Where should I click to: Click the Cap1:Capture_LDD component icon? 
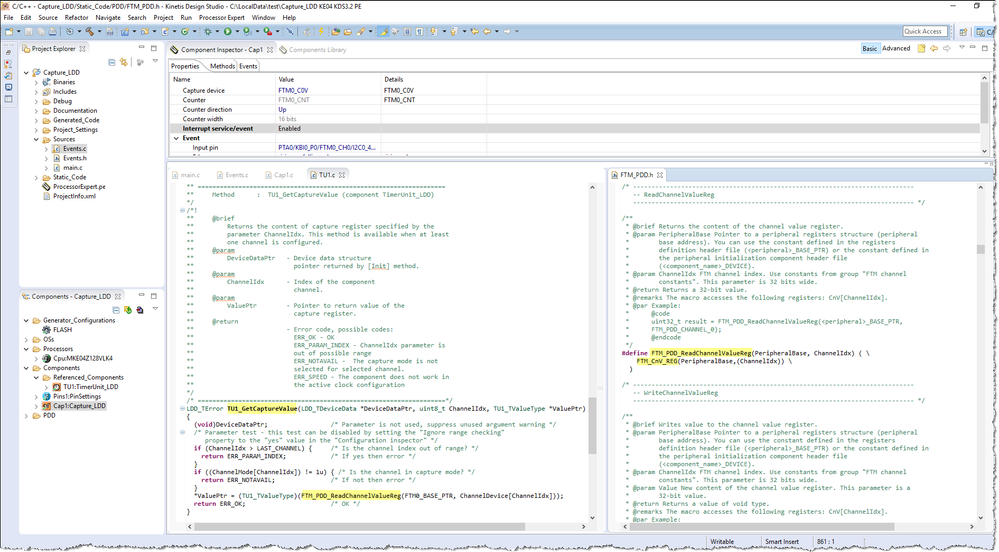pyautogui.click(x=47, y=406)
